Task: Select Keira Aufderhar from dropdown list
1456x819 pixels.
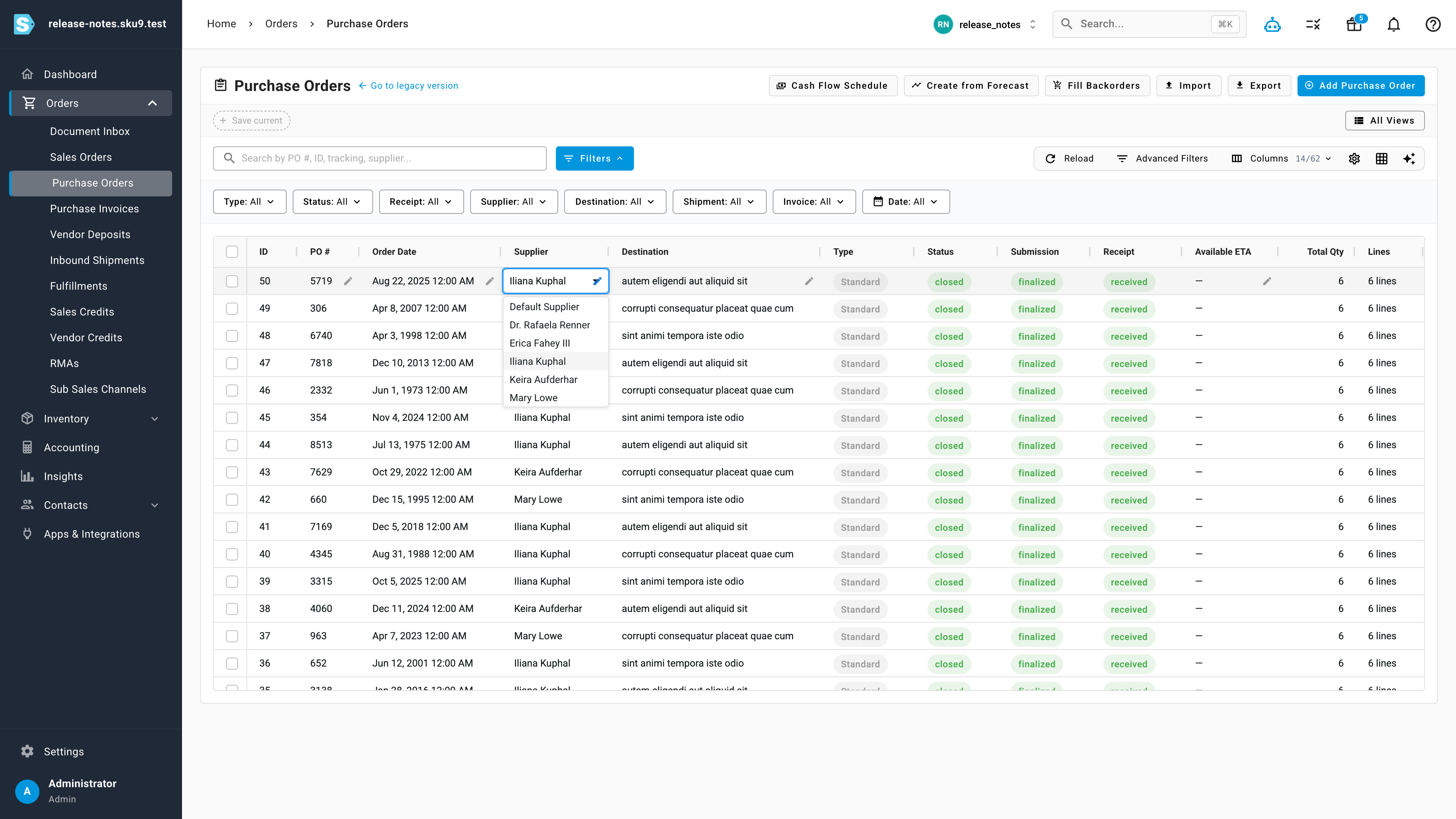Action: click(555, 380)
